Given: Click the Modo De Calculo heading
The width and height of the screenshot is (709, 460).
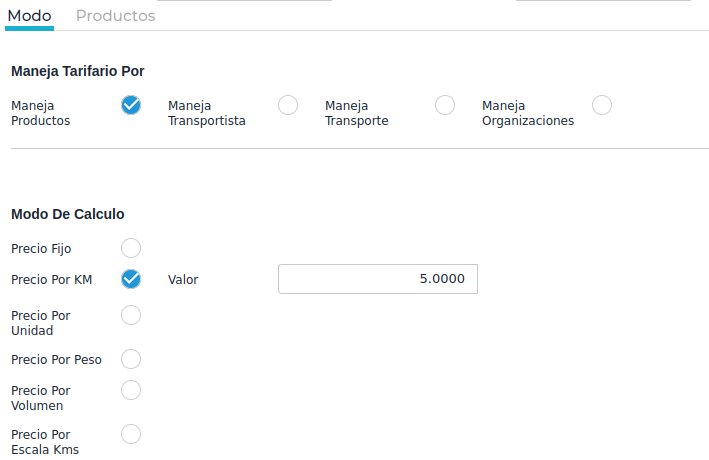Looking at the screenshot, I should (68, 214).
